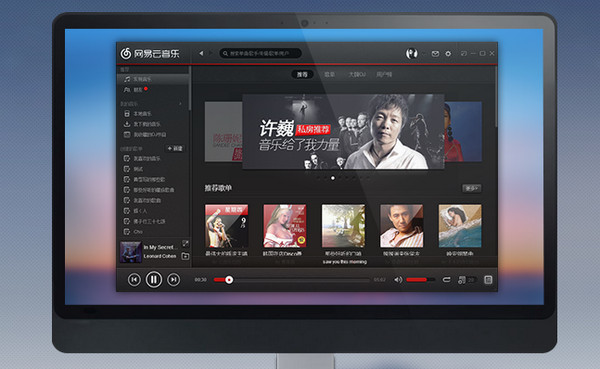Toggle the lyrics panel icon at far right
Screen dimensions: 600x369
coord(488,280)
